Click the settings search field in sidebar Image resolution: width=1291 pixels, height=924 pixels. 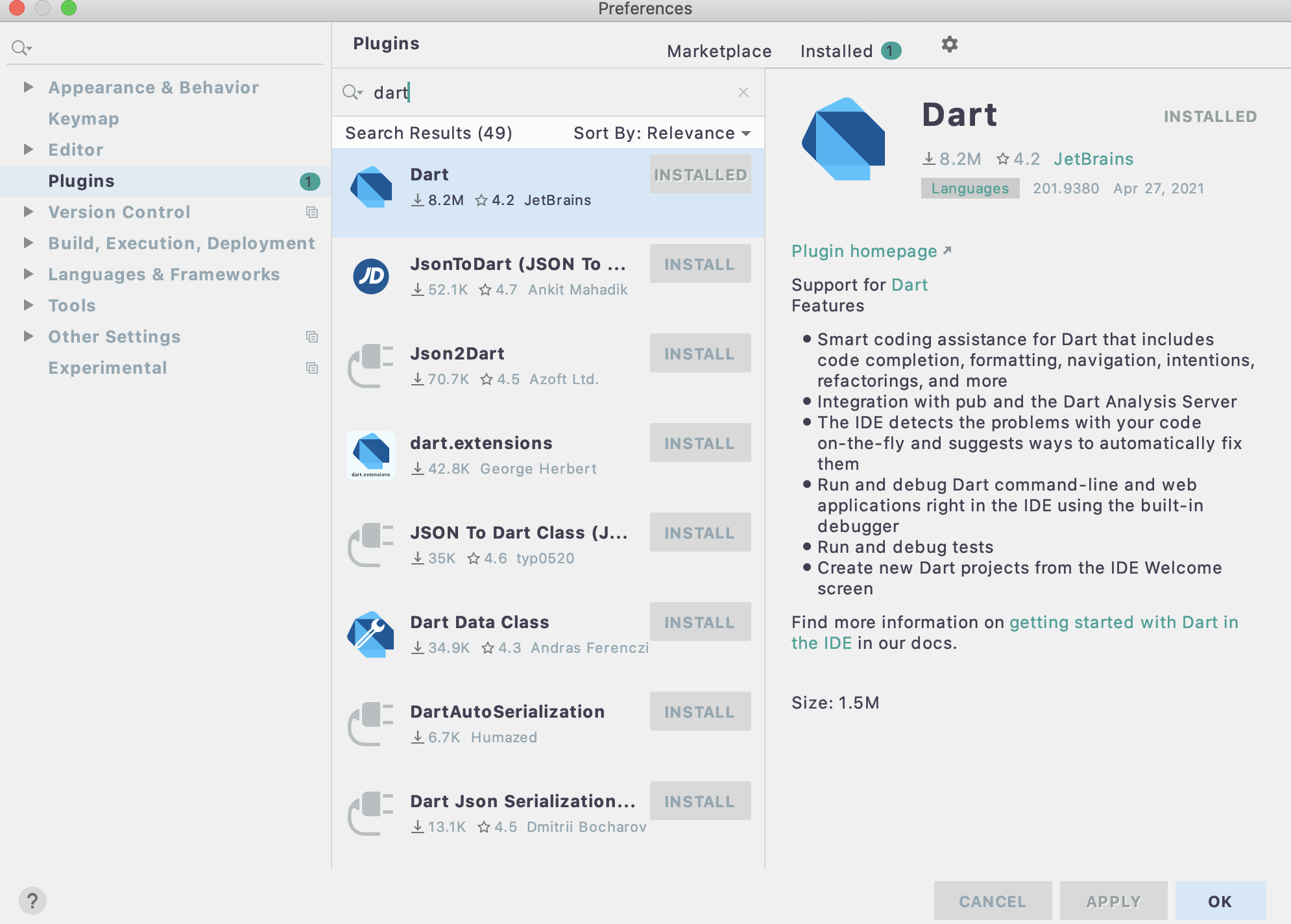(169, 47)
